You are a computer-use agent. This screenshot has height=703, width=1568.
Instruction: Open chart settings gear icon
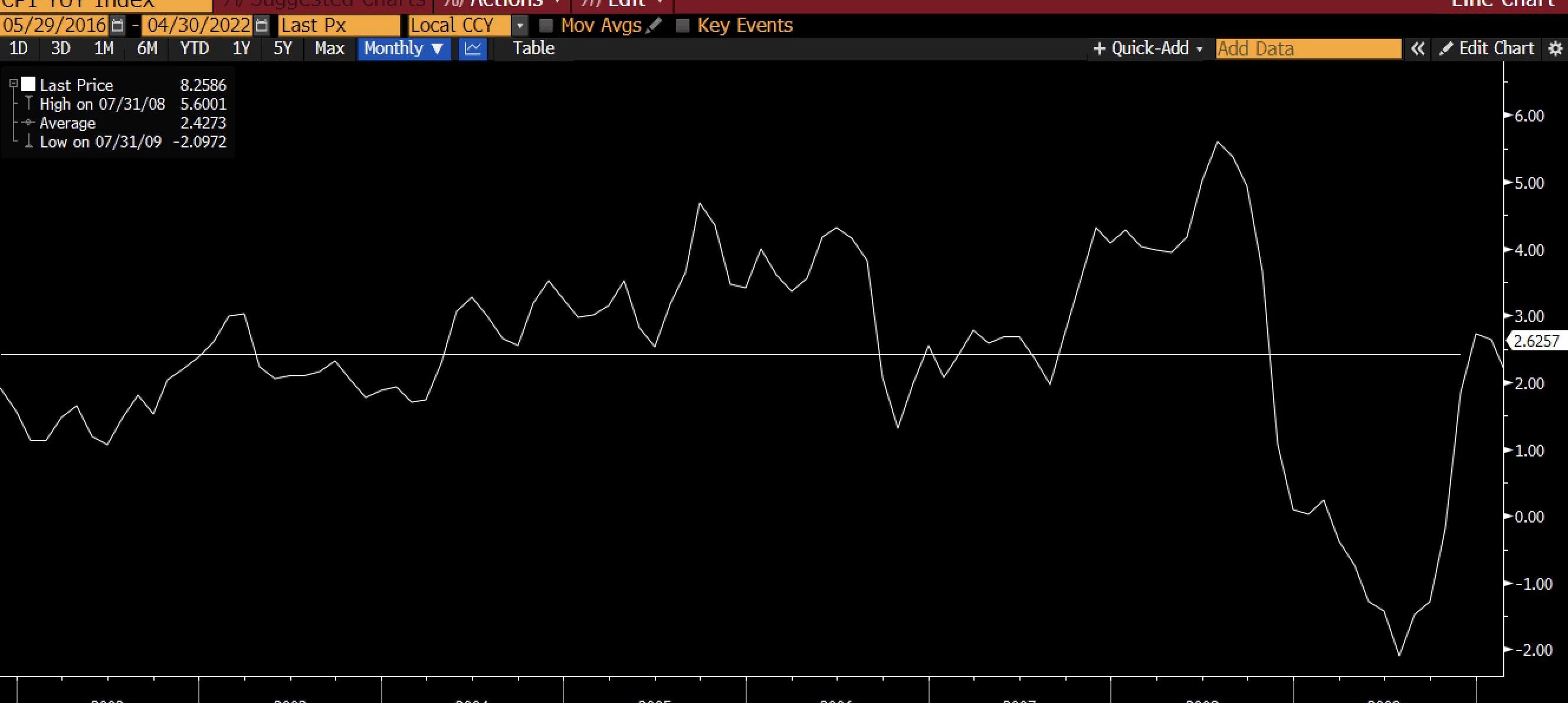tap(1555, 49)
